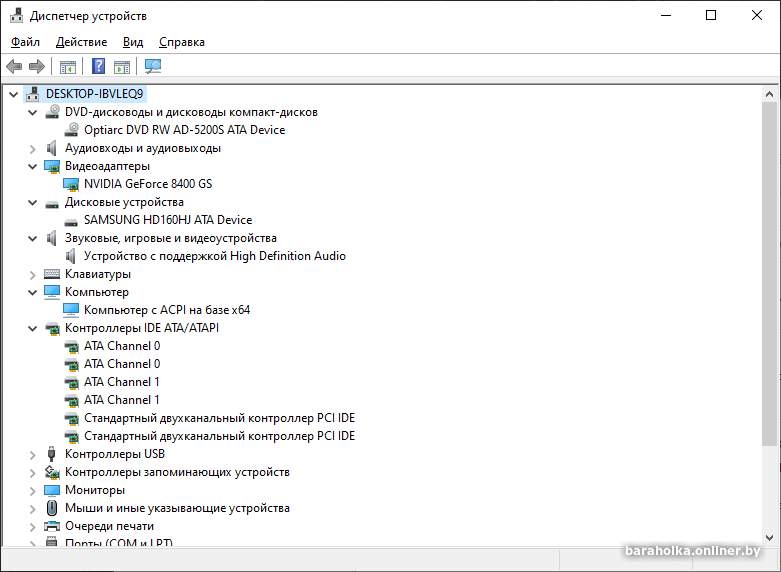Viewport: 781px width, 572px height.
Task: Select SAMSUNG HD160HJ ATA Device entry
Action: tap(168, 220)
